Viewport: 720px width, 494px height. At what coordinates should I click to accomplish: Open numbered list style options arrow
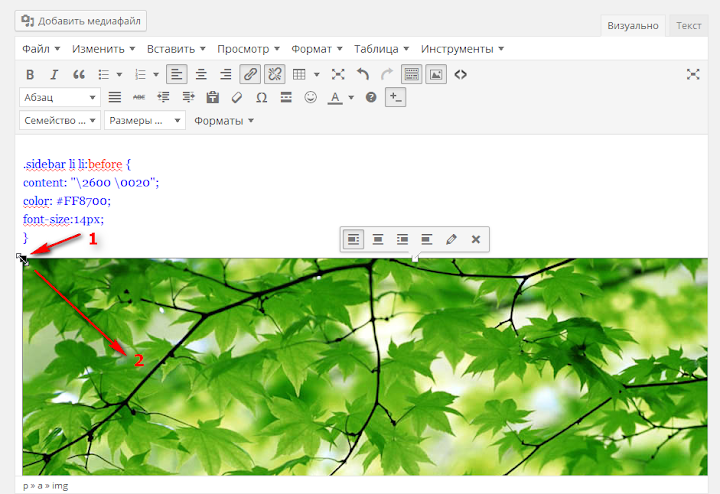156,74
